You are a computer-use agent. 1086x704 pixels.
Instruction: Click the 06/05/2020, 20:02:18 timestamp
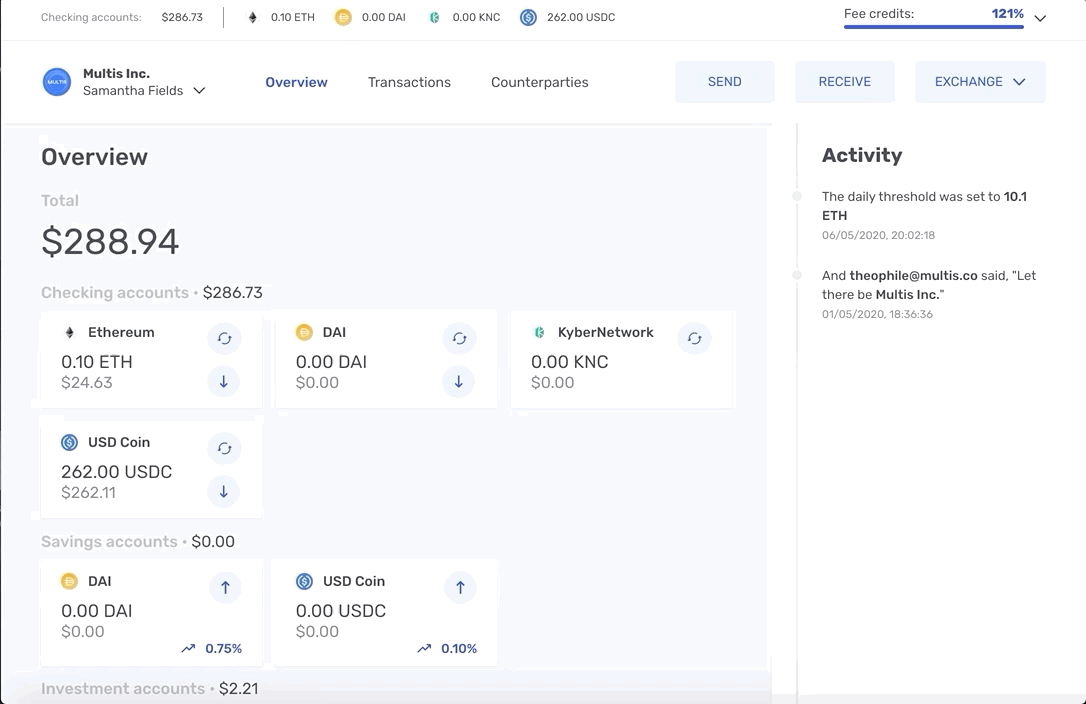click(x=878, y=236)
